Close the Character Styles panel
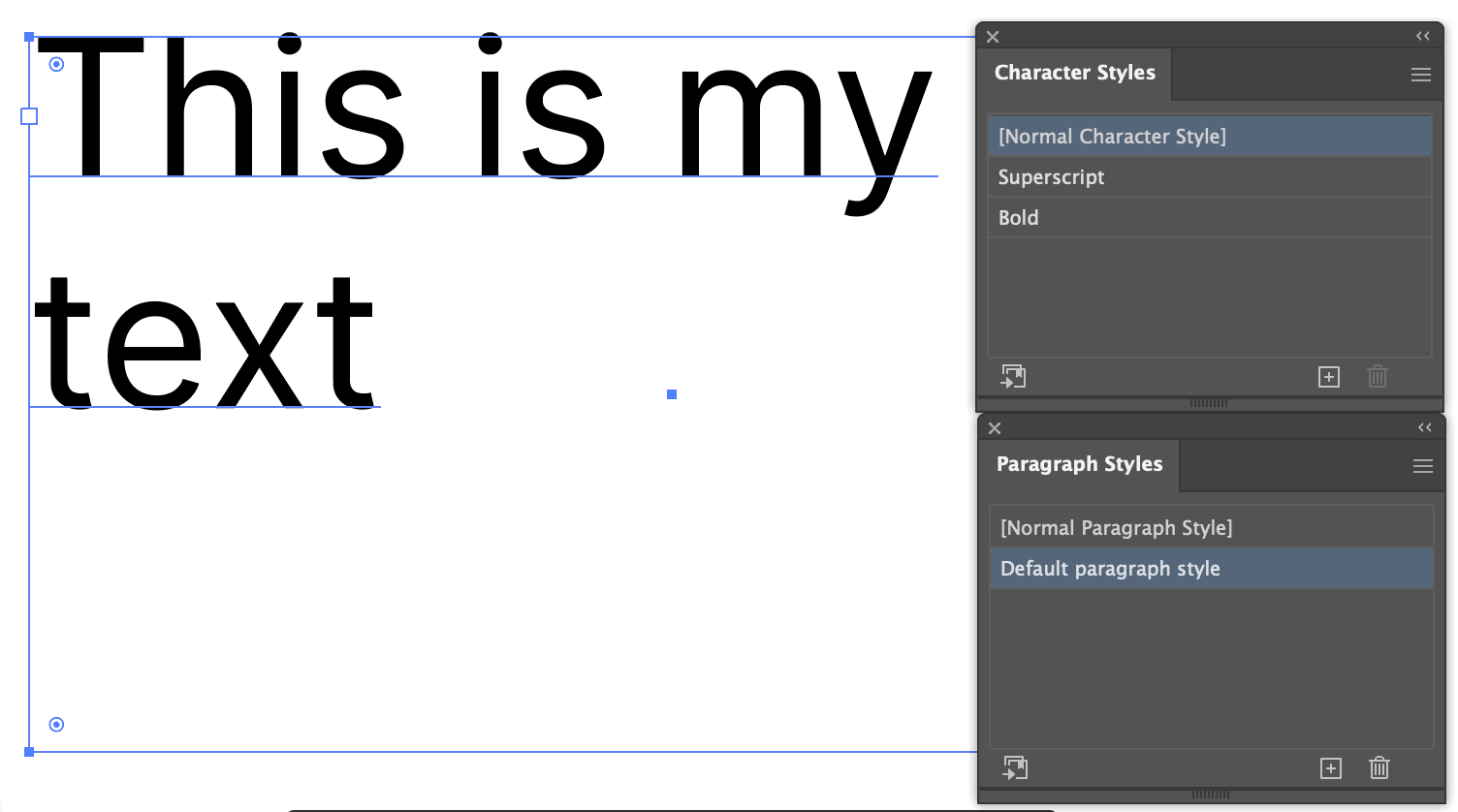 (993, 37)
